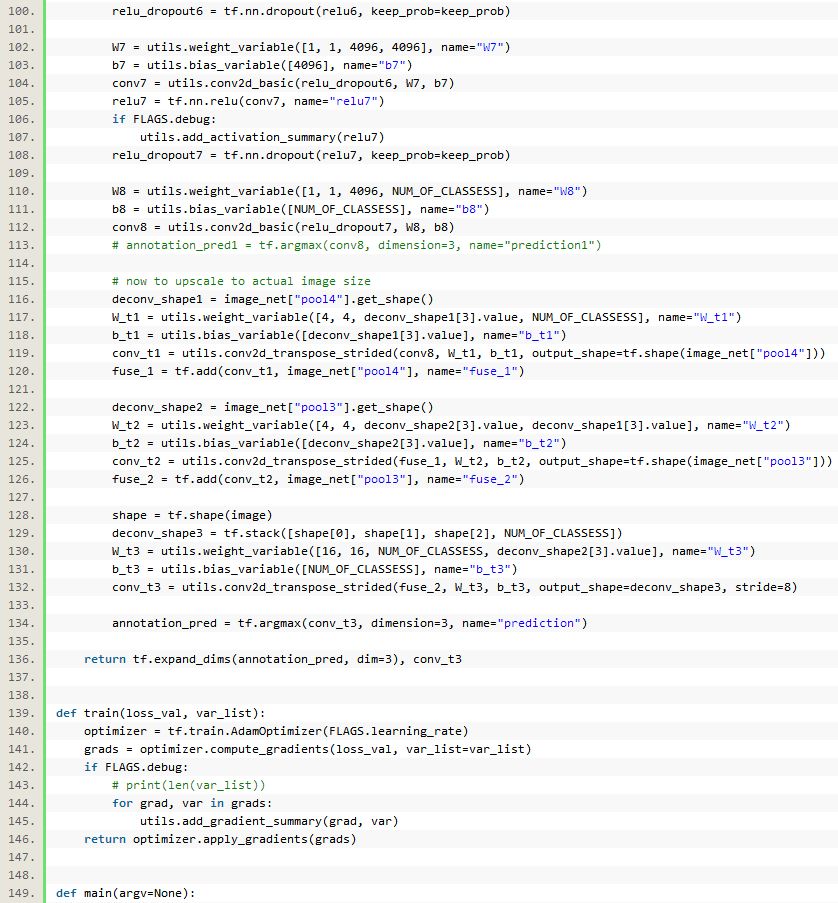Click the string "W_t3" on line 130

click(727, 551)
